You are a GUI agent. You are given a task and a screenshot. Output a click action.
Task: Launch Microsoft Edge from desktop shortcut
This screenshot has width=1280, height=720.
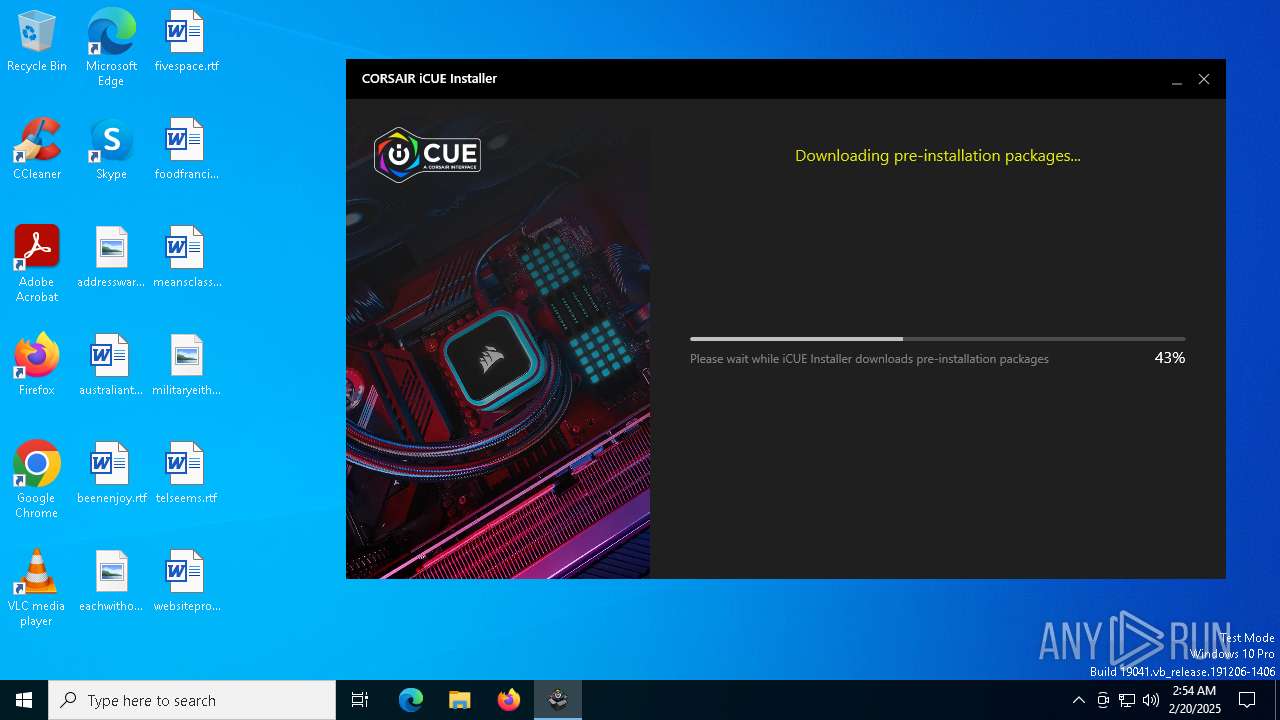pos(111,47)
